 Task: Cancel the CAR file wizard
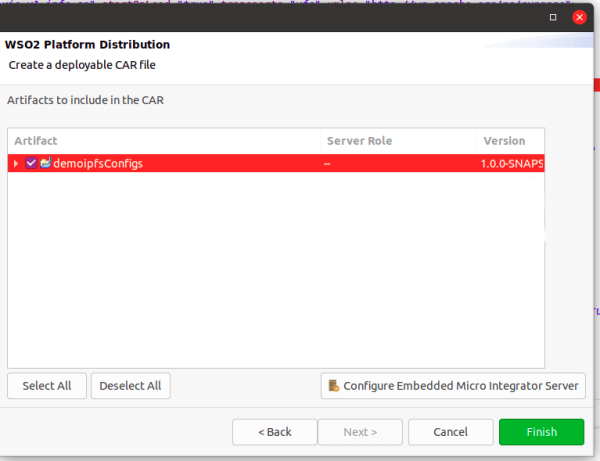(450, 432)
